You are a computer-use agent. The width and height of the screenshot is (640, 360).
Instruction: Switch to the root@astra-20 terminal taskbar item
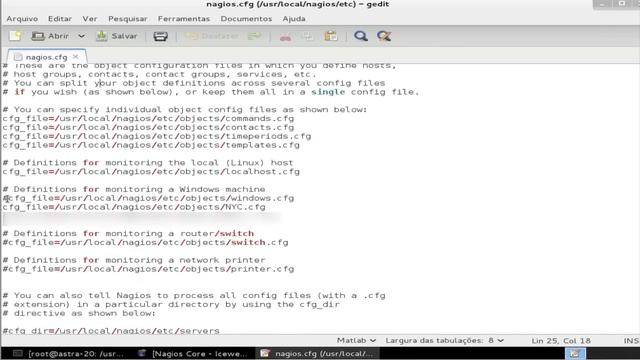tap(68, 353)
